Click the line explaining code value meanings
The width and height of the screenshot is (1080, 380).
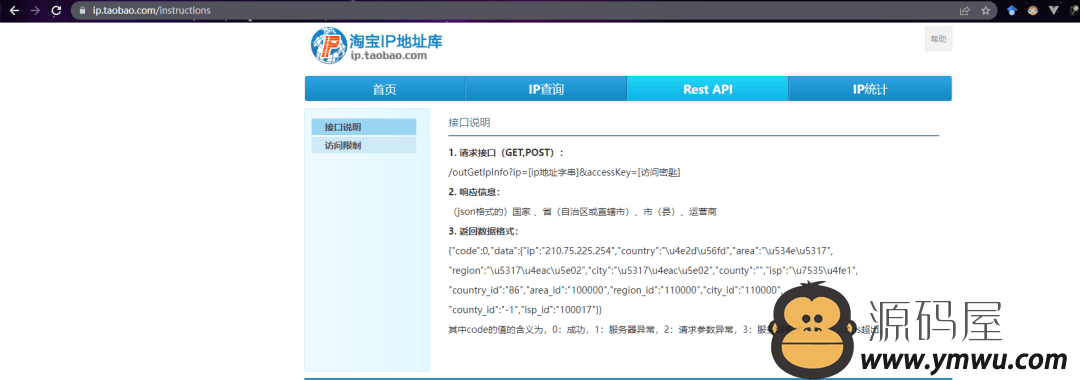(x=665, y=330)
